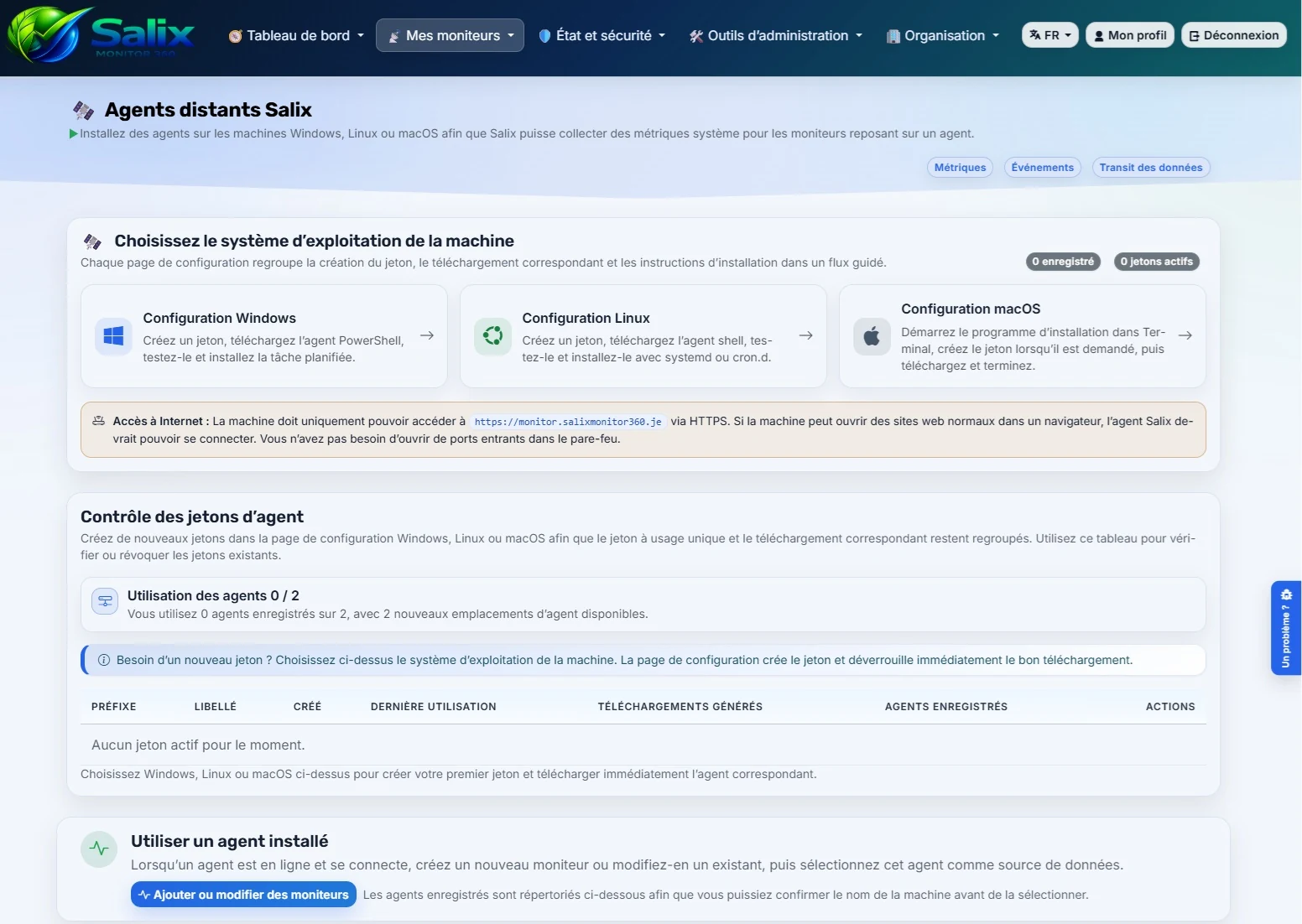This screenshot has height=924, width=1302.
Task: Click the DERNIÈRE UTILISATION column header
Action: coord(433,707)
